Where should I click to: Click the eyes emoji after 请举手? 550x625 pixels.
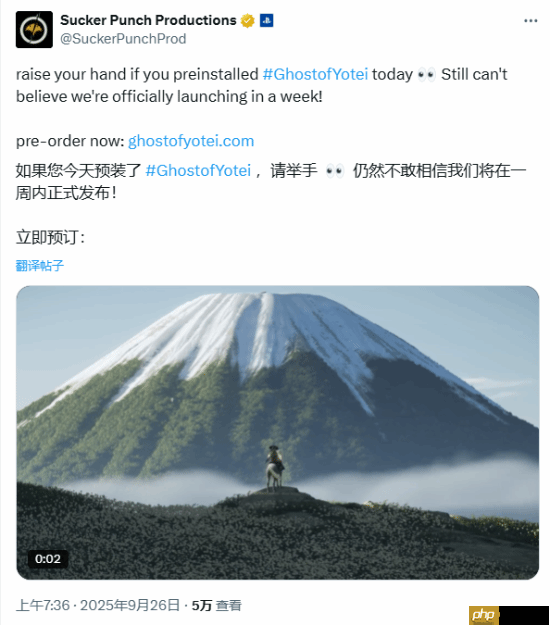pyautogui.click(x=335, y=171)
